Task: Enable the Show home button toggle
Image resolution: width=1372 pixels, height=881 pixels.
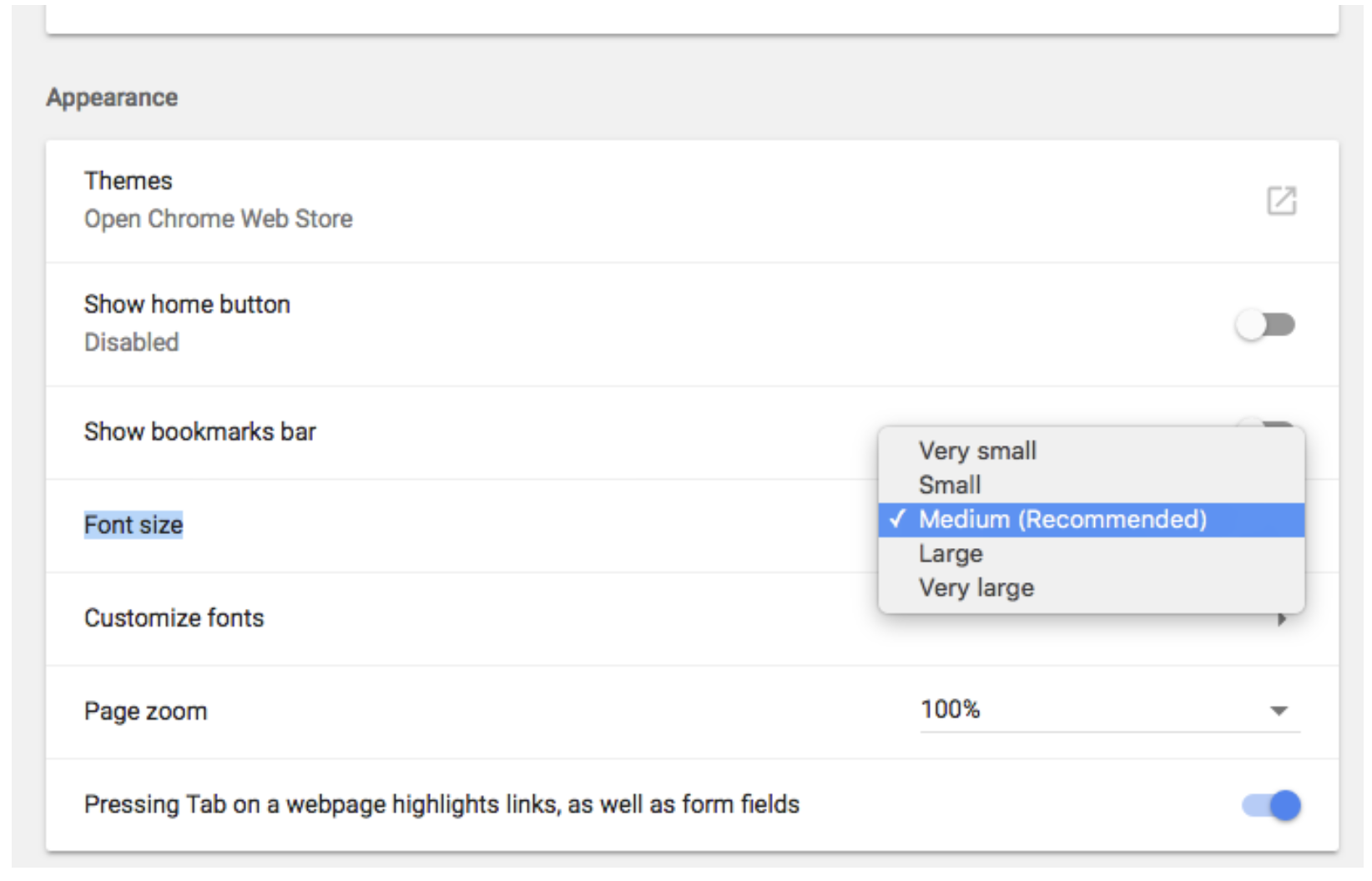Action: (x=1265, y=325)
